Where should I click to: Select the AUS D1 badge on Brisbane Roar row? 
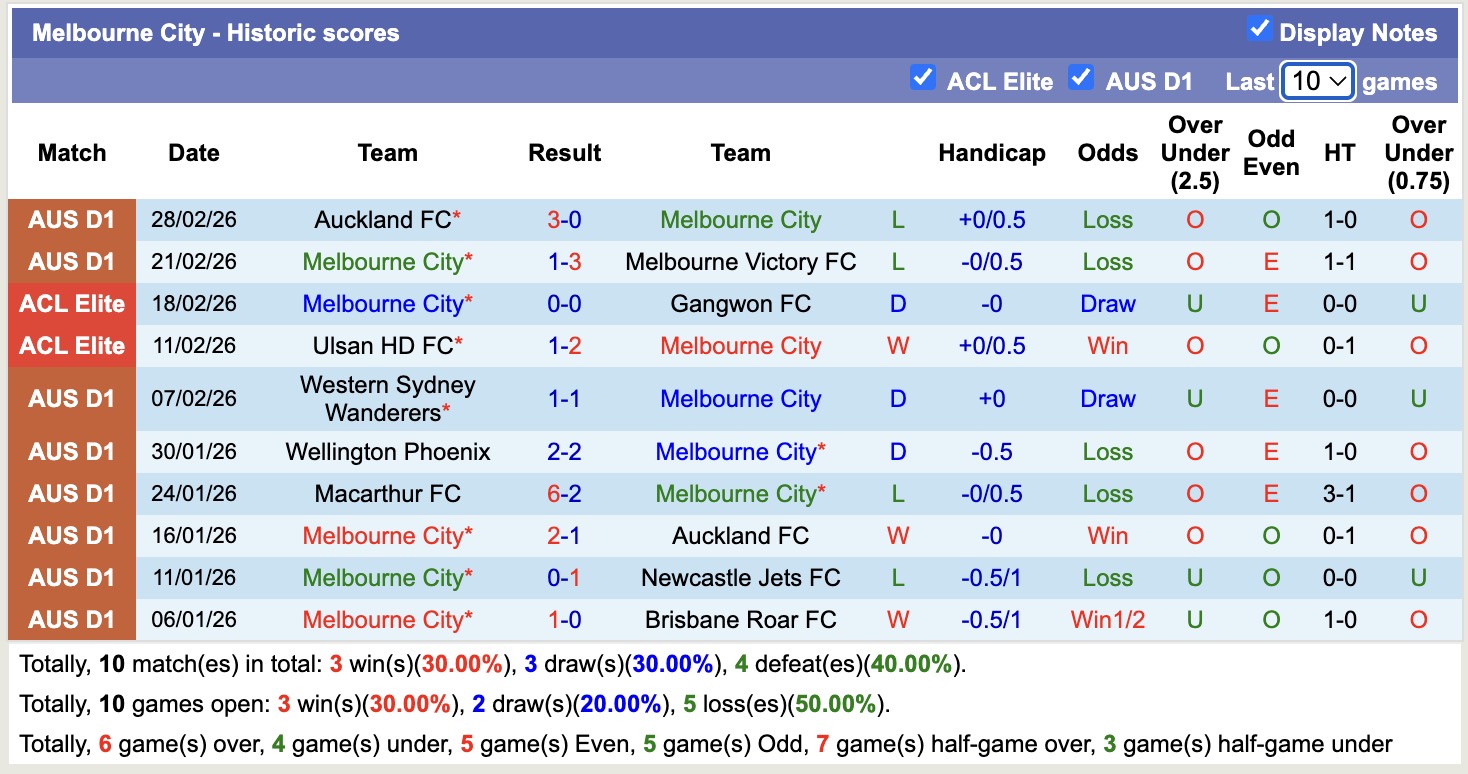71,619
